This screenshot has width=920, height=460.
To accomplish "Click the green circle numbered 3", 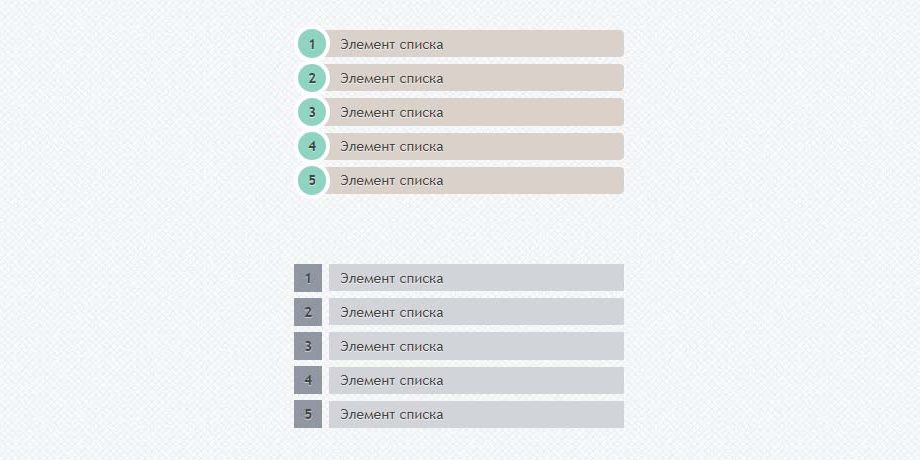I will [x=312, y=112].
